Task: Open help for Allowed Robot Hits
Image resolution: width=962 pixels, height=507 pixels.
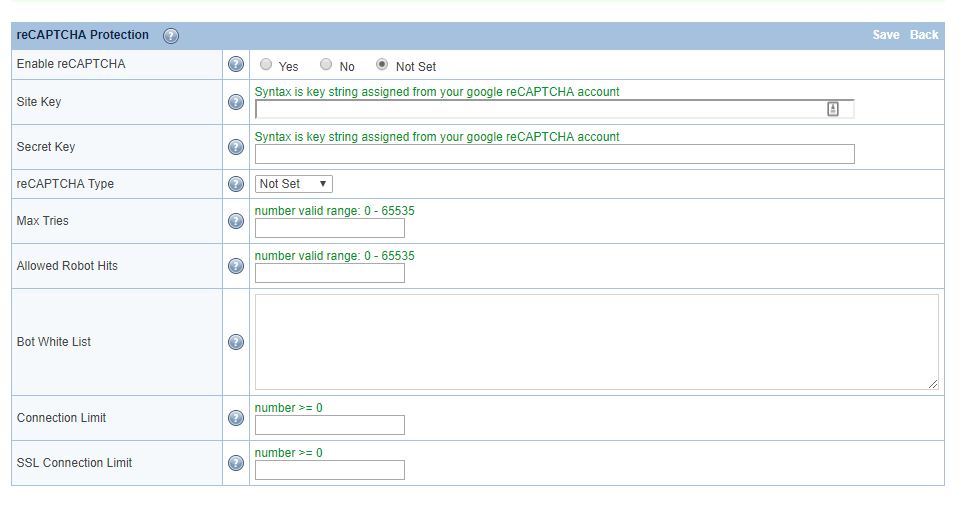Action: click(x=236, y=266)
